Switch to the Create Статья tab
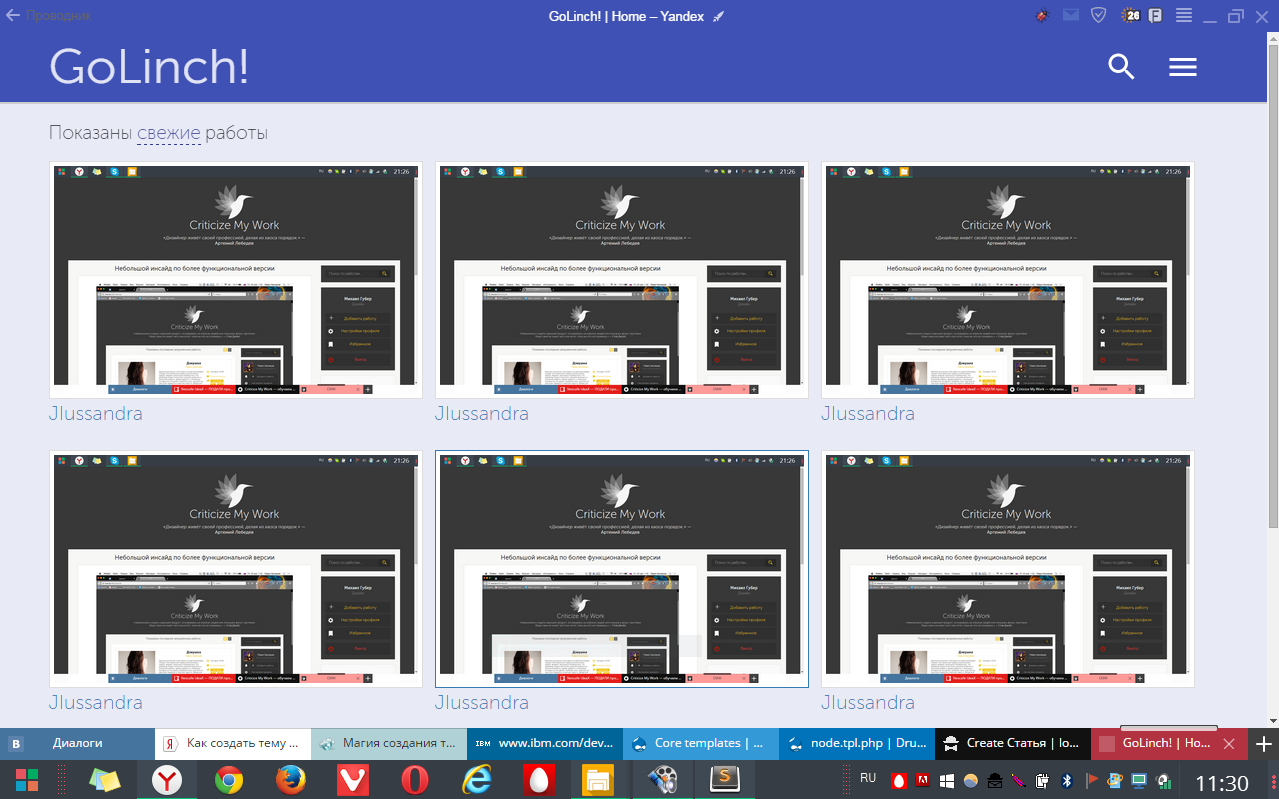Viewport: 1279px width, 799px height. [1013, 743]
